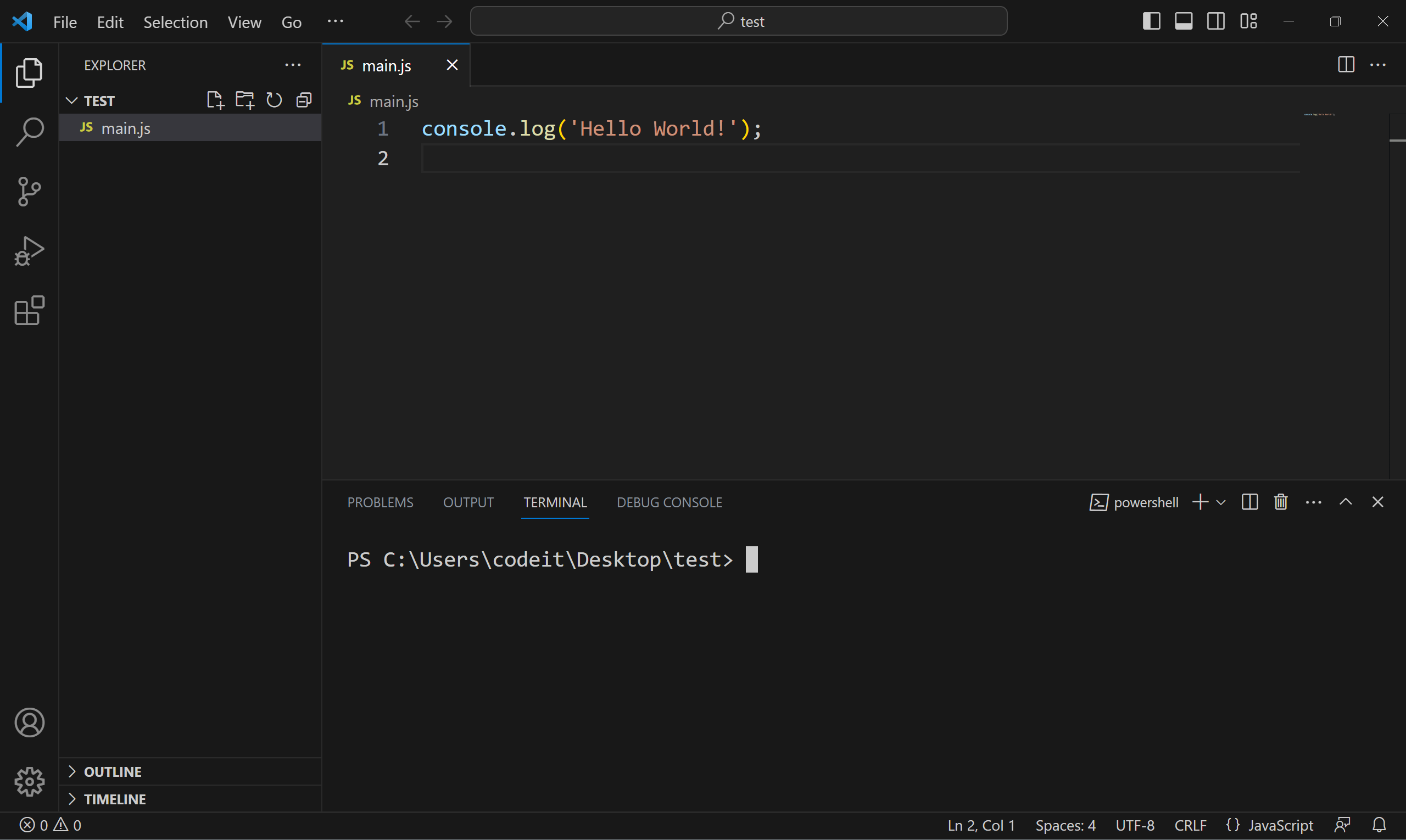The image size is (1406, 840).
Task: Open notifications from the status bar bell
Action: tap(1379, 825)
